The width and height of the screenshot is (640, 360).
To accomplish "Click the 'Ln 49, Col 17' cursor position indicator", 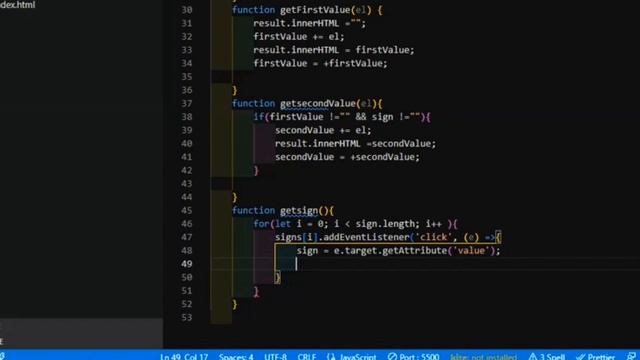I will pyautogui.click(x=184, y=357).
